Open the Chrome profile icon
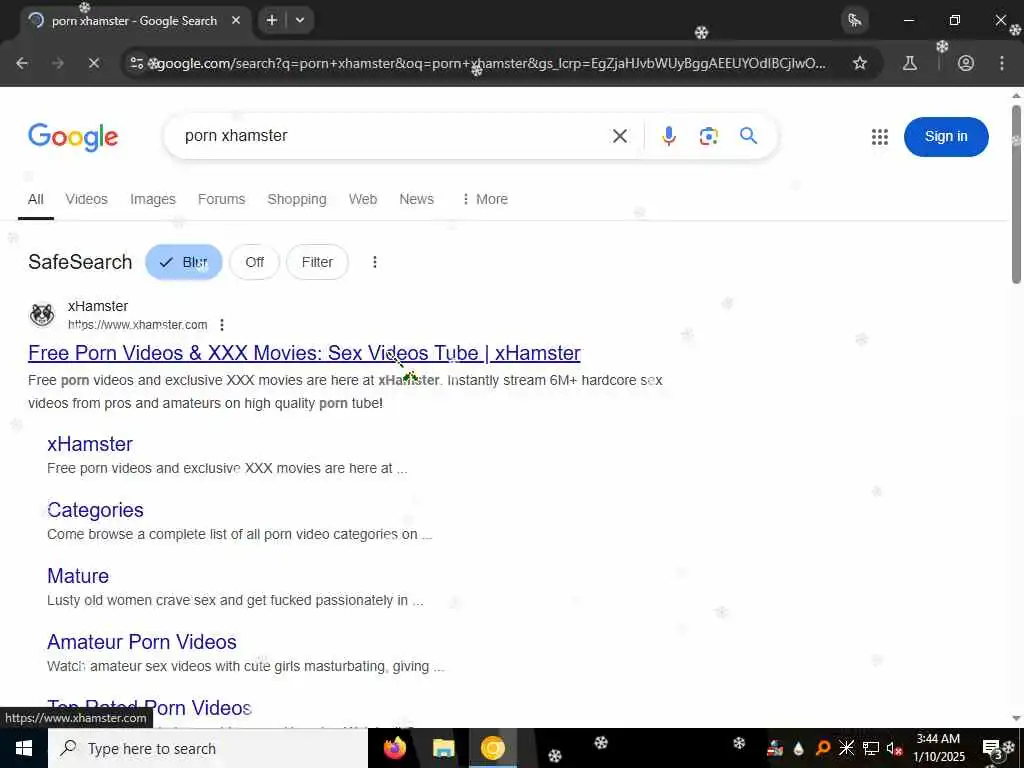 pos(966,63)
